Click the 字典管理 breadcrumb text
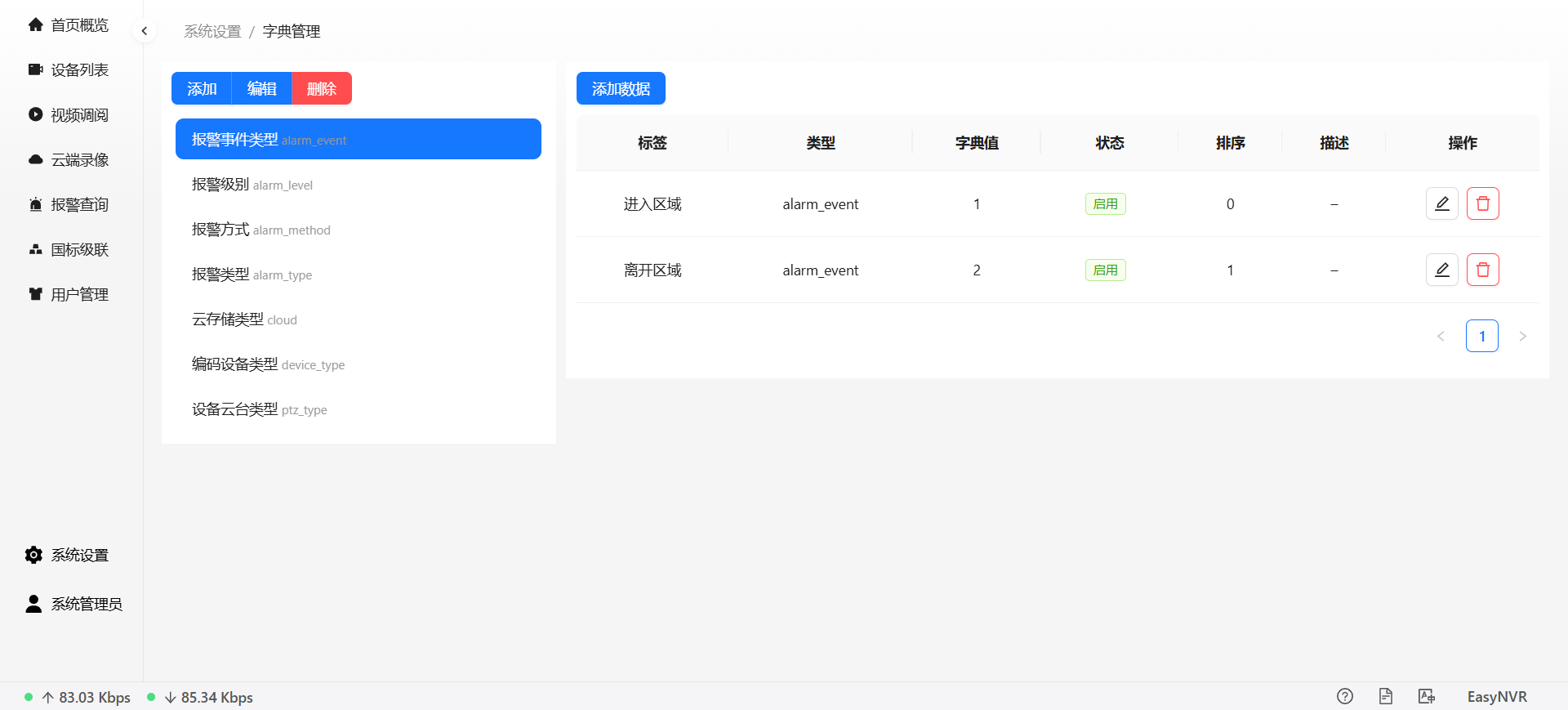Image resolution: width=1568 pixels, height=710 pixels. click(x=292, y=31)
